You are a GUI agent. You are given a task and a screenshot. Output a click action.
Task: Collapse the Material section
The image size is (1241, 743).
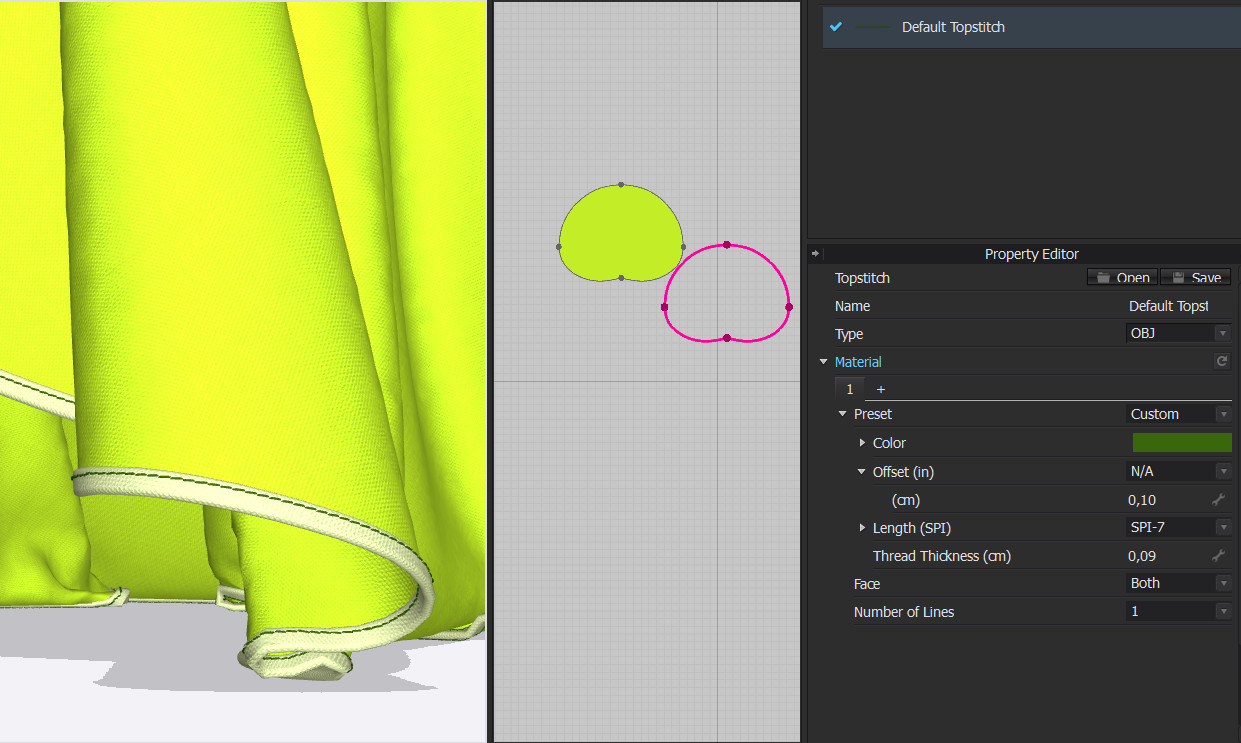(x=823, y=362)
